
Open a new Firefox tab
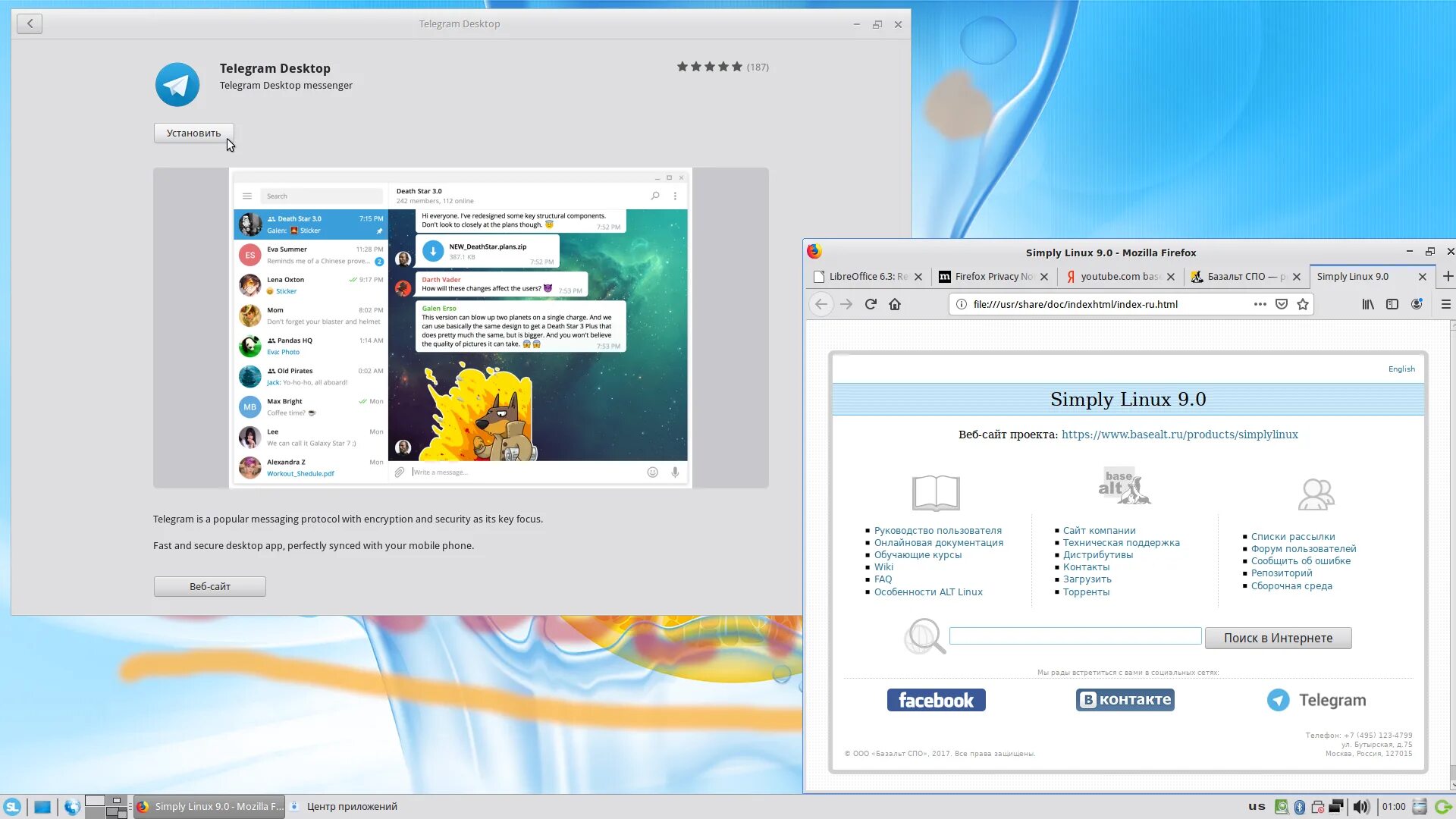1448,276
